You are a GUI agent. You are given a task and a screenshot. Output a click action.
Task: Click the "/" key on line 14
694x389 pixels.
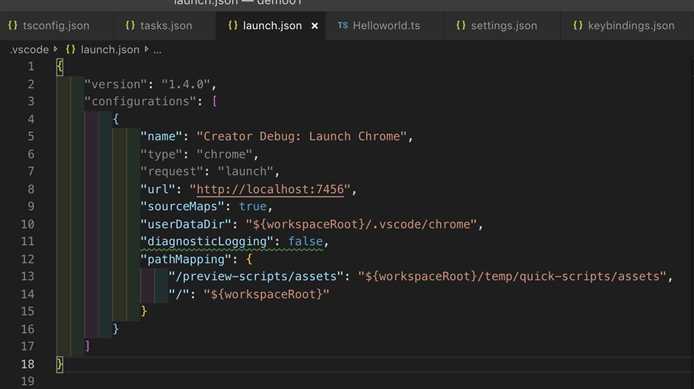pyautogui.click(x=179, y=294)
